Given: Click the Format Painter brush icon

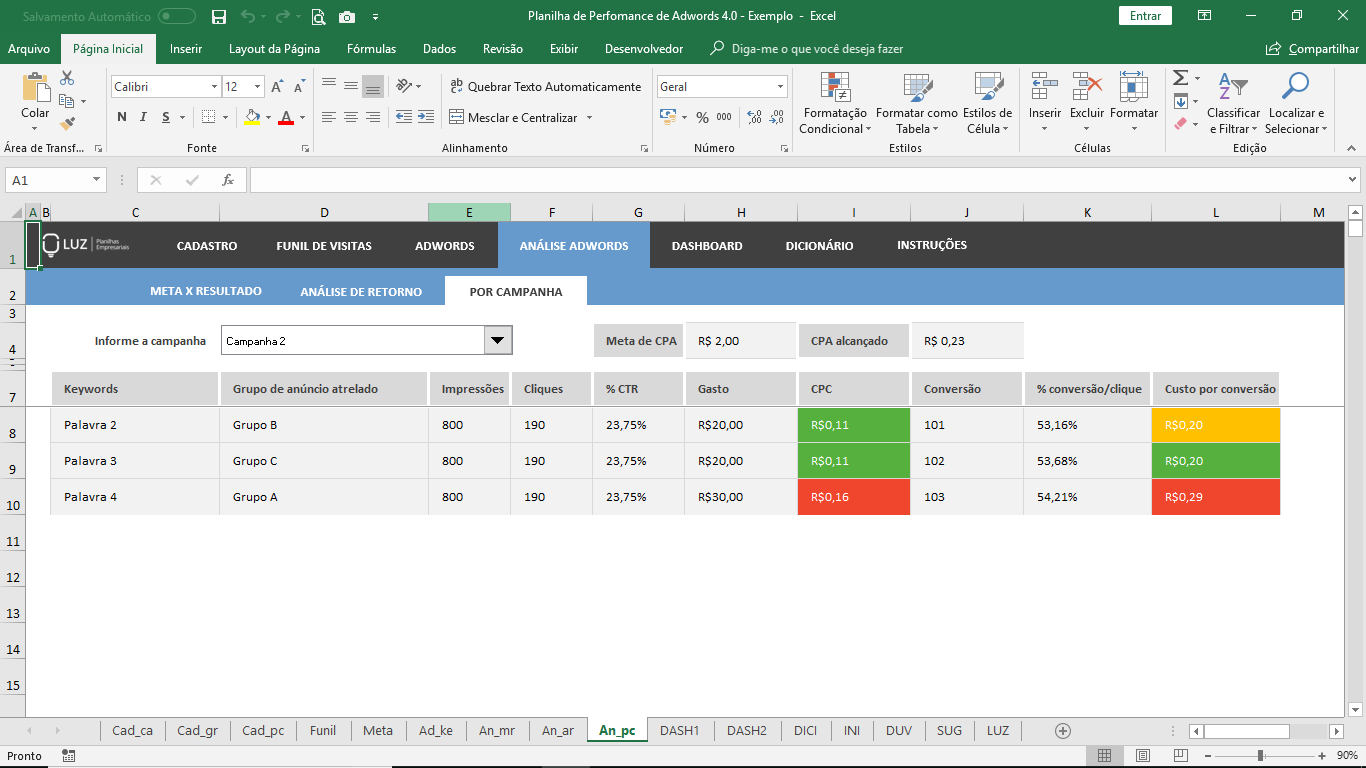Looking at the screenshot, I should click(67, 124).
